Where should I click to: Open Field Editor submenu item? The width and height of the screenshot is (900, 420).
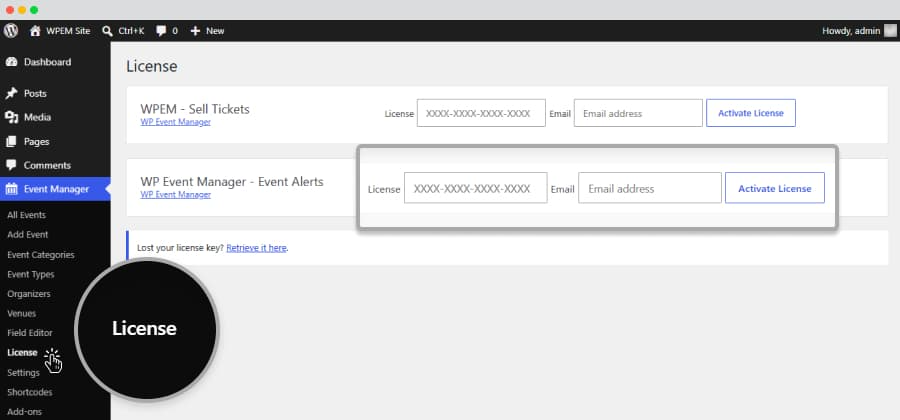pyautogui.click(x=30, y=333)
